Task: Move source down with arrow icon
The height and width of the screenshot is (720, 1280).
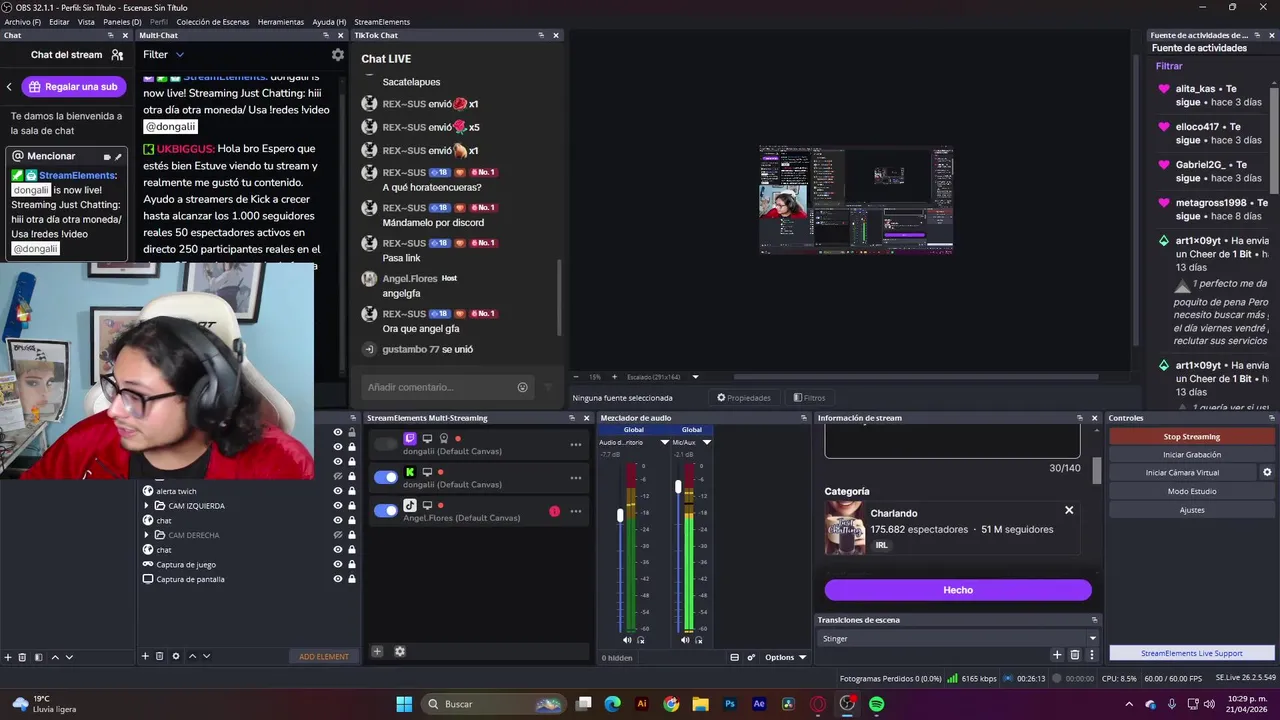Action: tap(206, 656)
